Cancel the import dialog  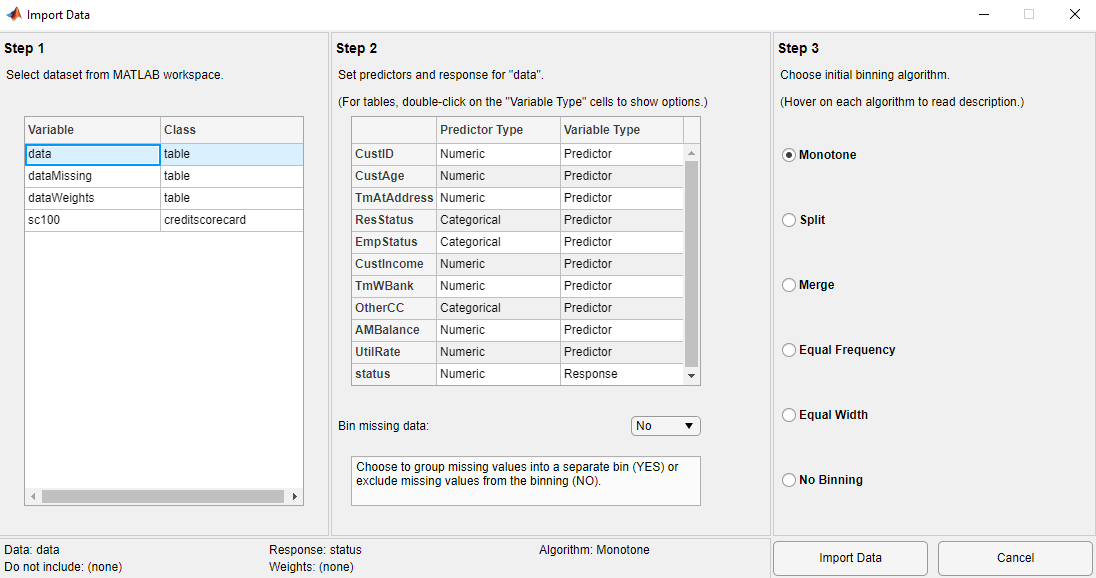1014,558
